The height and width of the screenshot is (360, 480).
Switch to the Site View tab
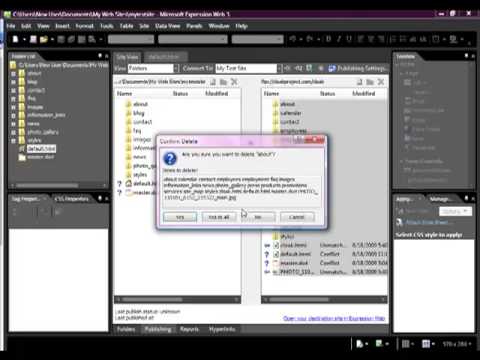point(127,57)
